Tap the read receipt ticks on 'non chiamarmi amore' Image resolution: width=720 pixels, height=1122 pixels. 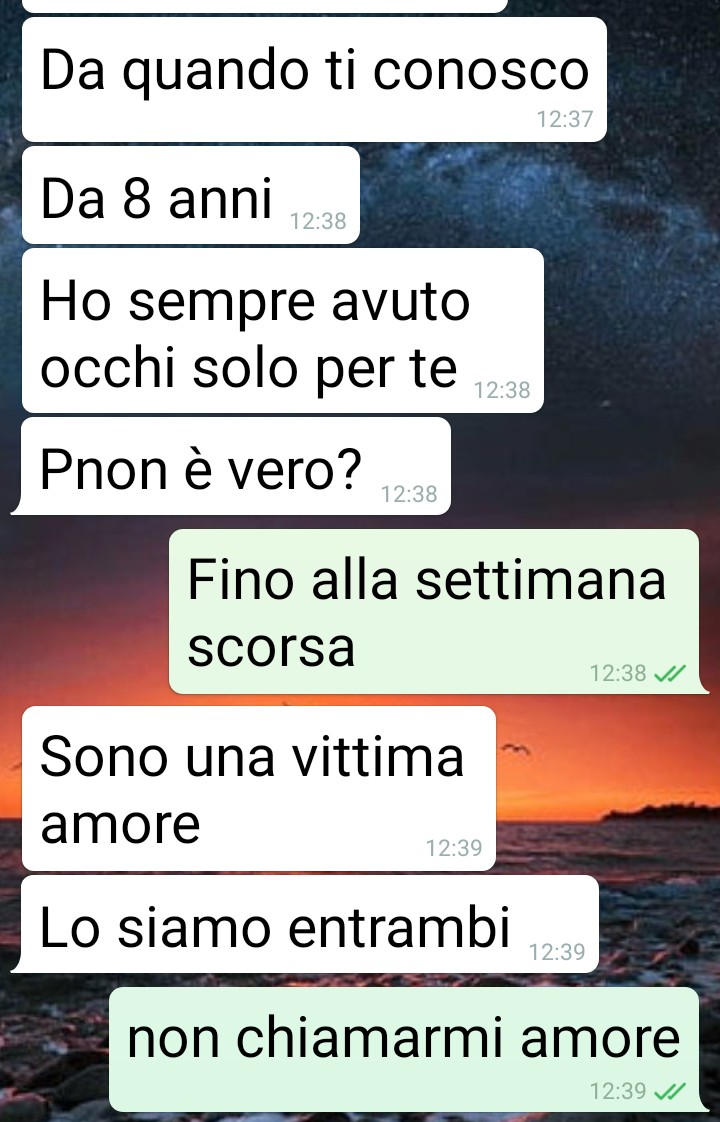[x=671, y=1091]
